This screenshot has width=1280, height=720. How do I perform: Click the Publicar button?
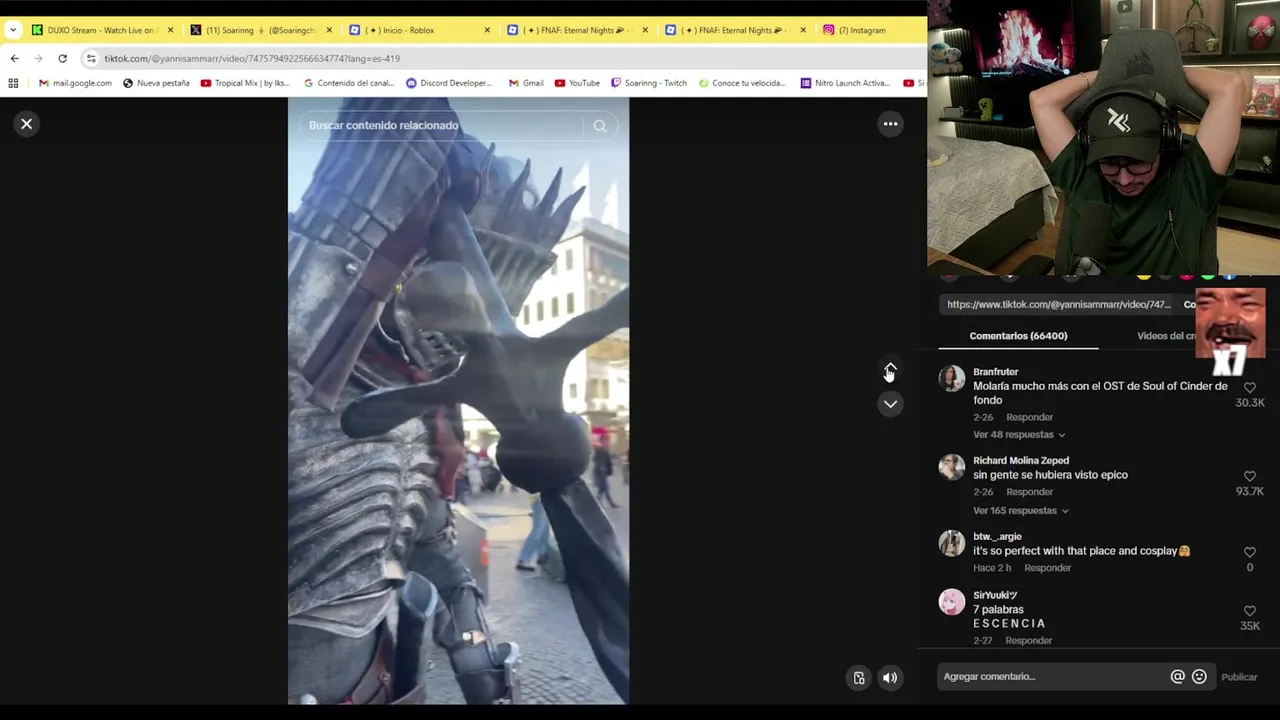click(x=1239, y=677)
